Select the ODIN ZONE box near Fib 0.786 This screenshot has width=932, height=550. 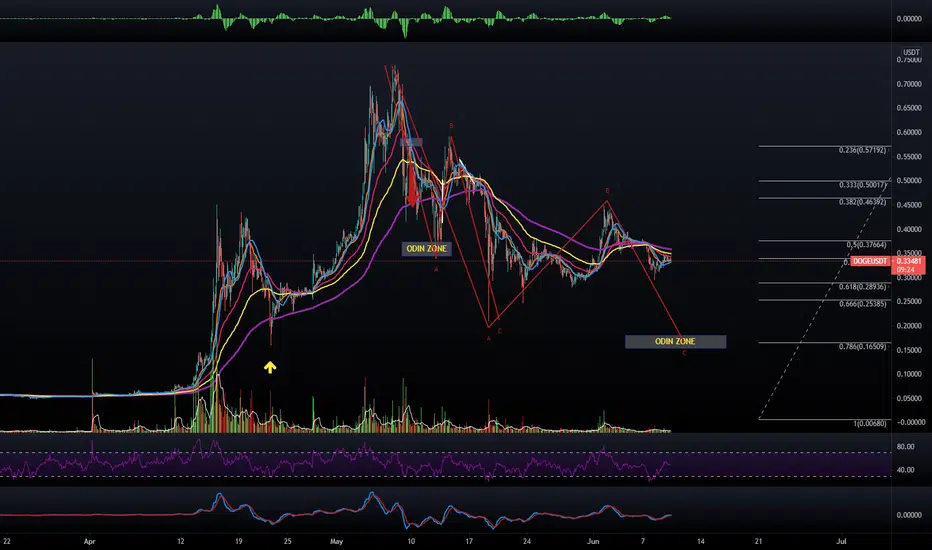tap(675, 341)
